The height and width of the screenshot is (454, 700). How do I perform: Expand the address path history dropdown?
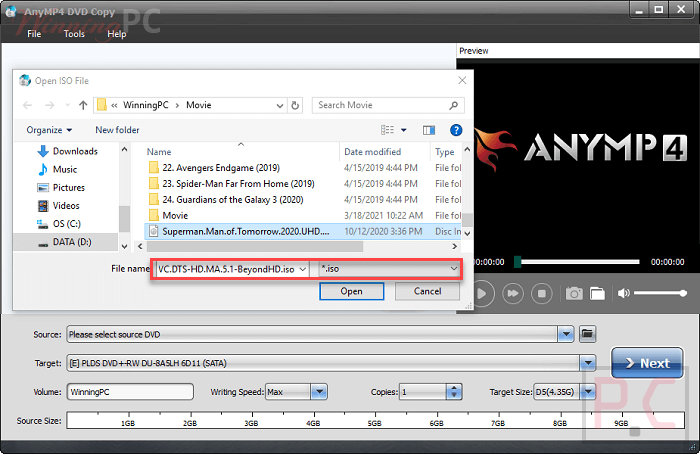point(279,105)
